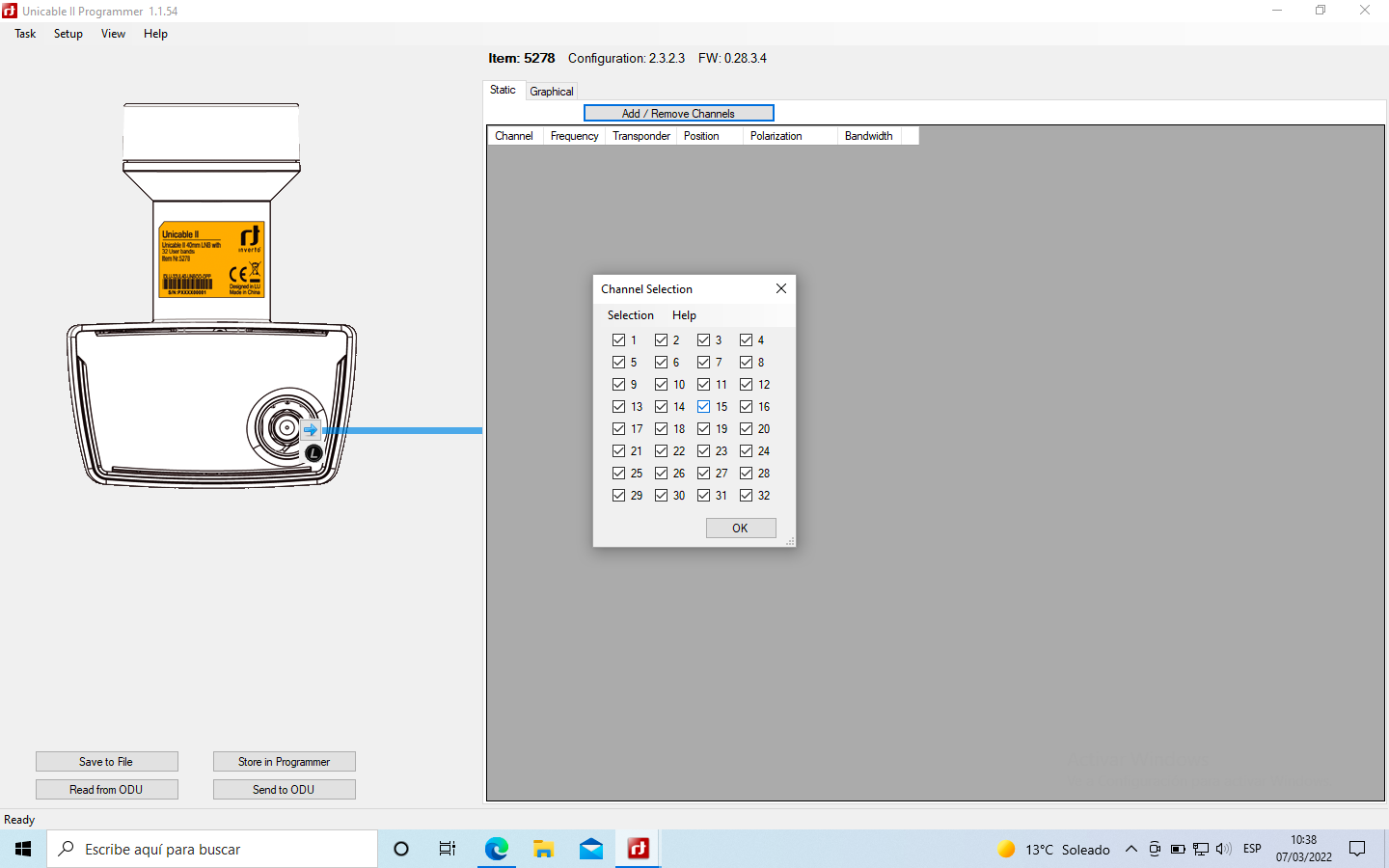The image size is (1389, 868).
Task: Toggle channel 32 checkbox
Action: pos(747,496)
